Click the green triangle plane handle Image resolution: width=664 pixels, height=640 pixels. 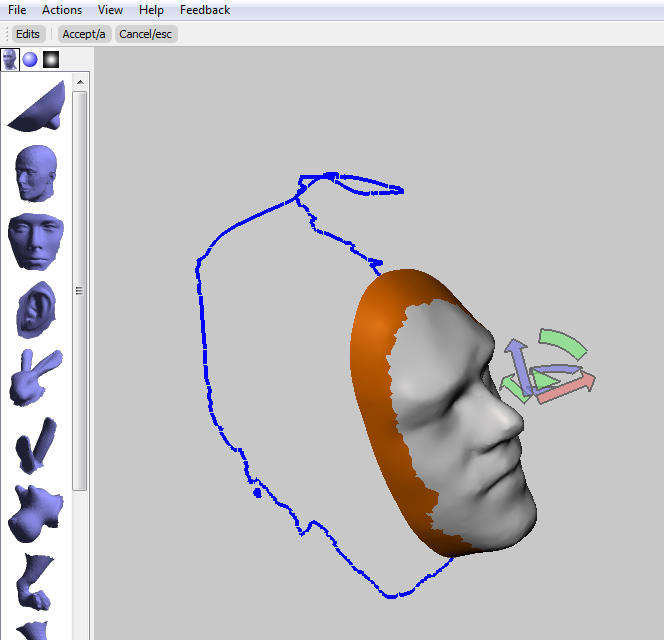543,379
